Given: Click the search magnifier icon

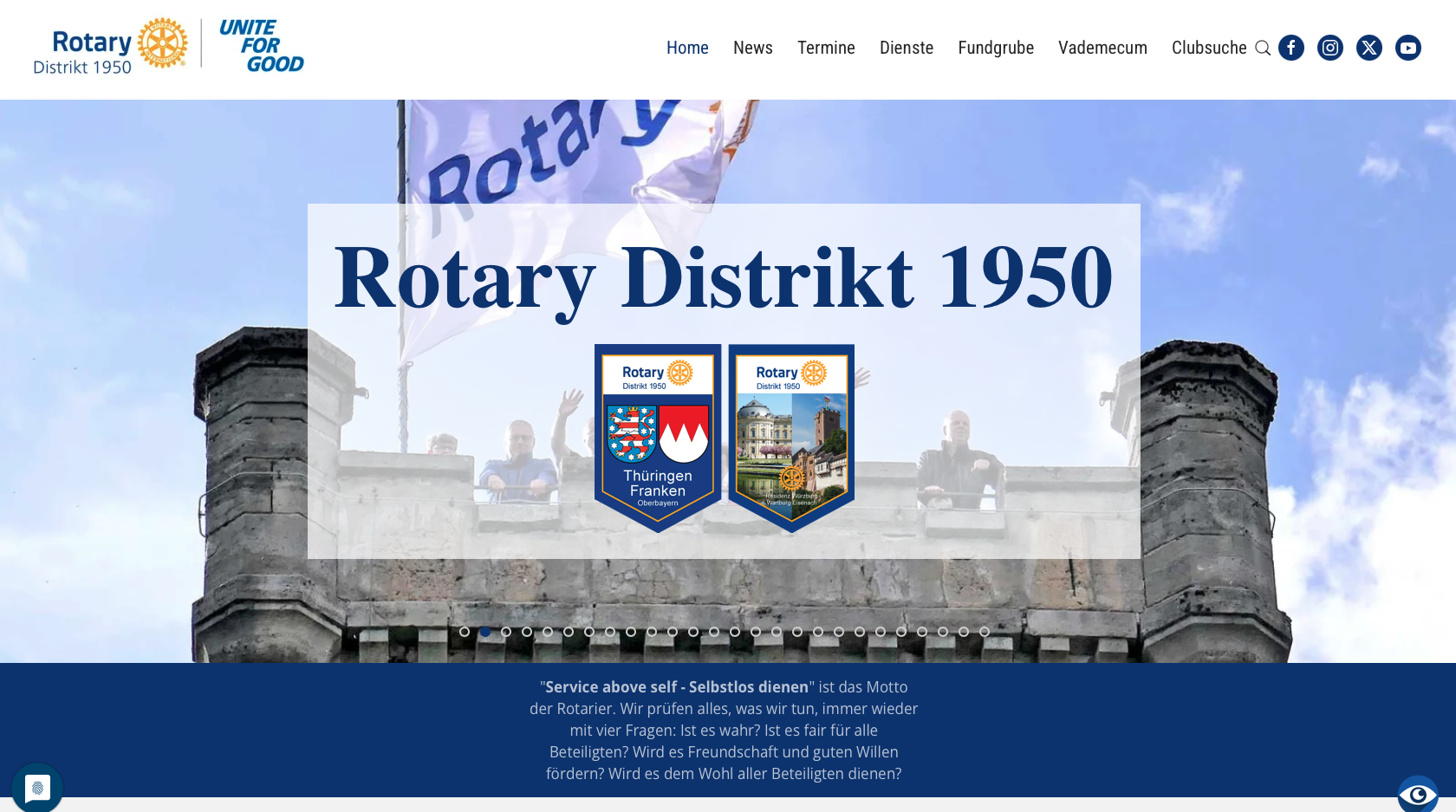Looking at the screenshot, I should (x=1263, y=49).
